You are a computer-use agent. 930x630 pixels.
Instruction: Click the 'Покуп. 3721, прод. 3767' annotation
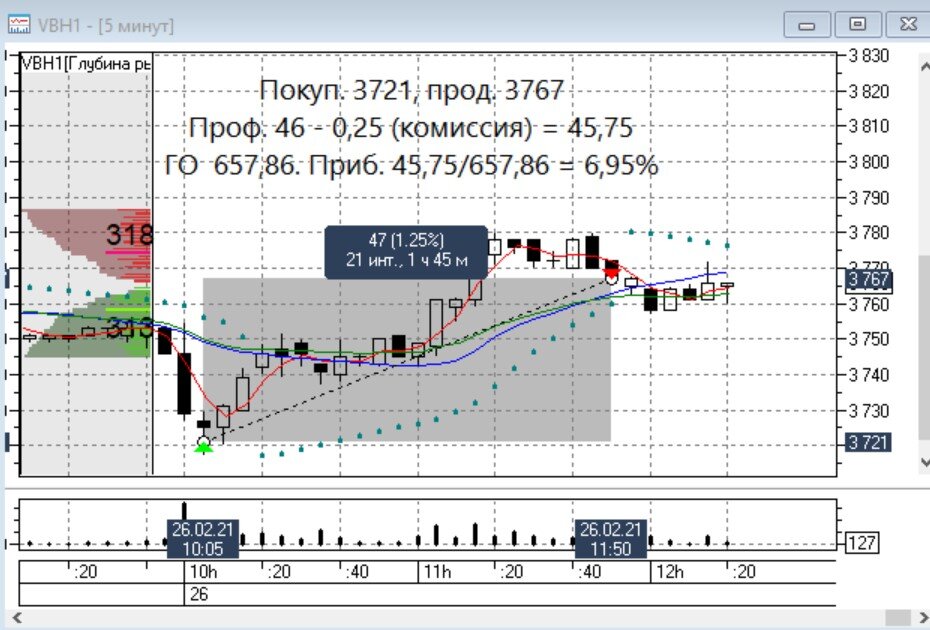411,91
